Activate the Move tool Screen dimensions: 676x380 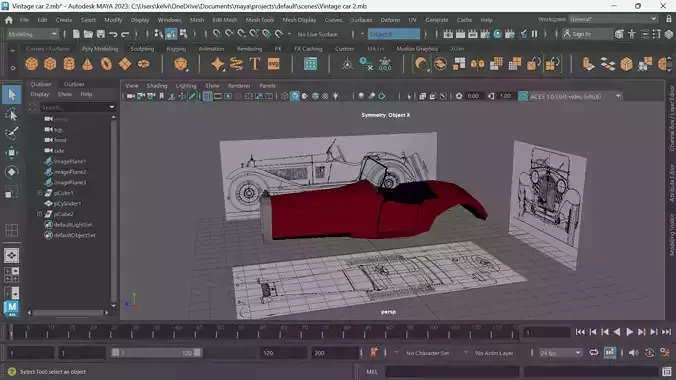pos(12,152)
